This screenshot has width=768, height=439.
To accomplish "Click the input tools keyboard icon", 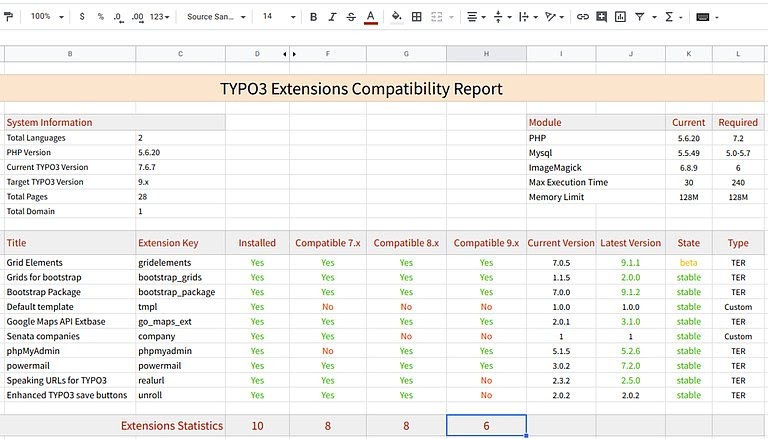I will 703,17.
